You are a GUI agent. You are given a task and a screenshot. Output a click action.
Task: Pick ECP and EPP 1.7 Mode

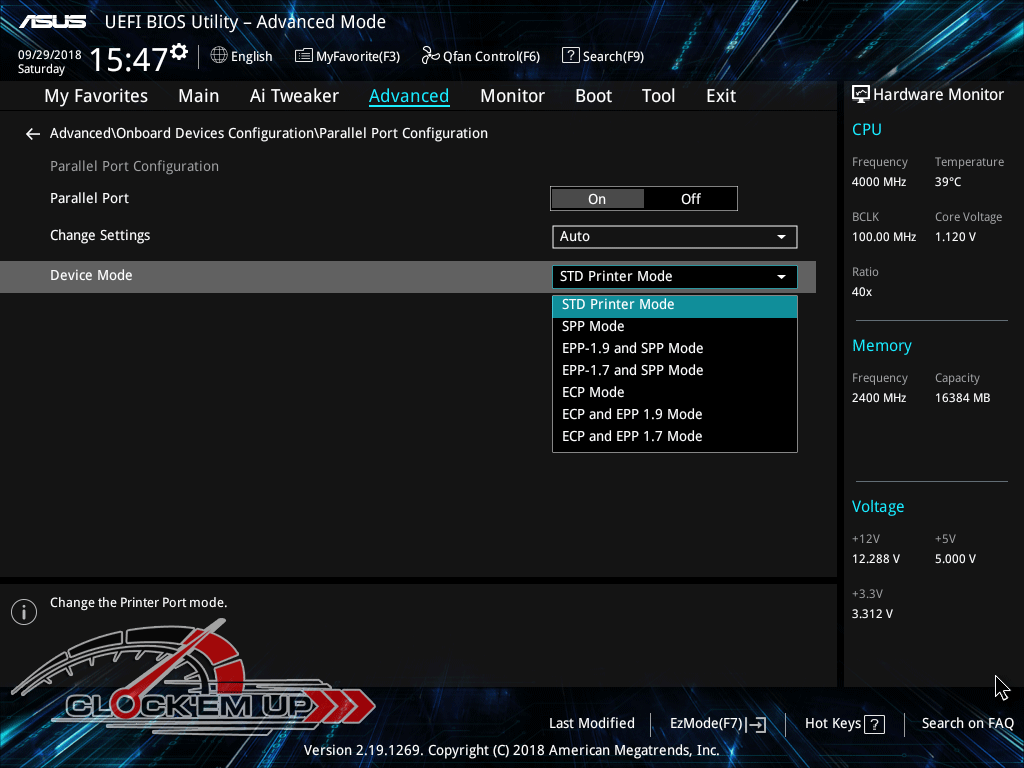coord(632,436)
